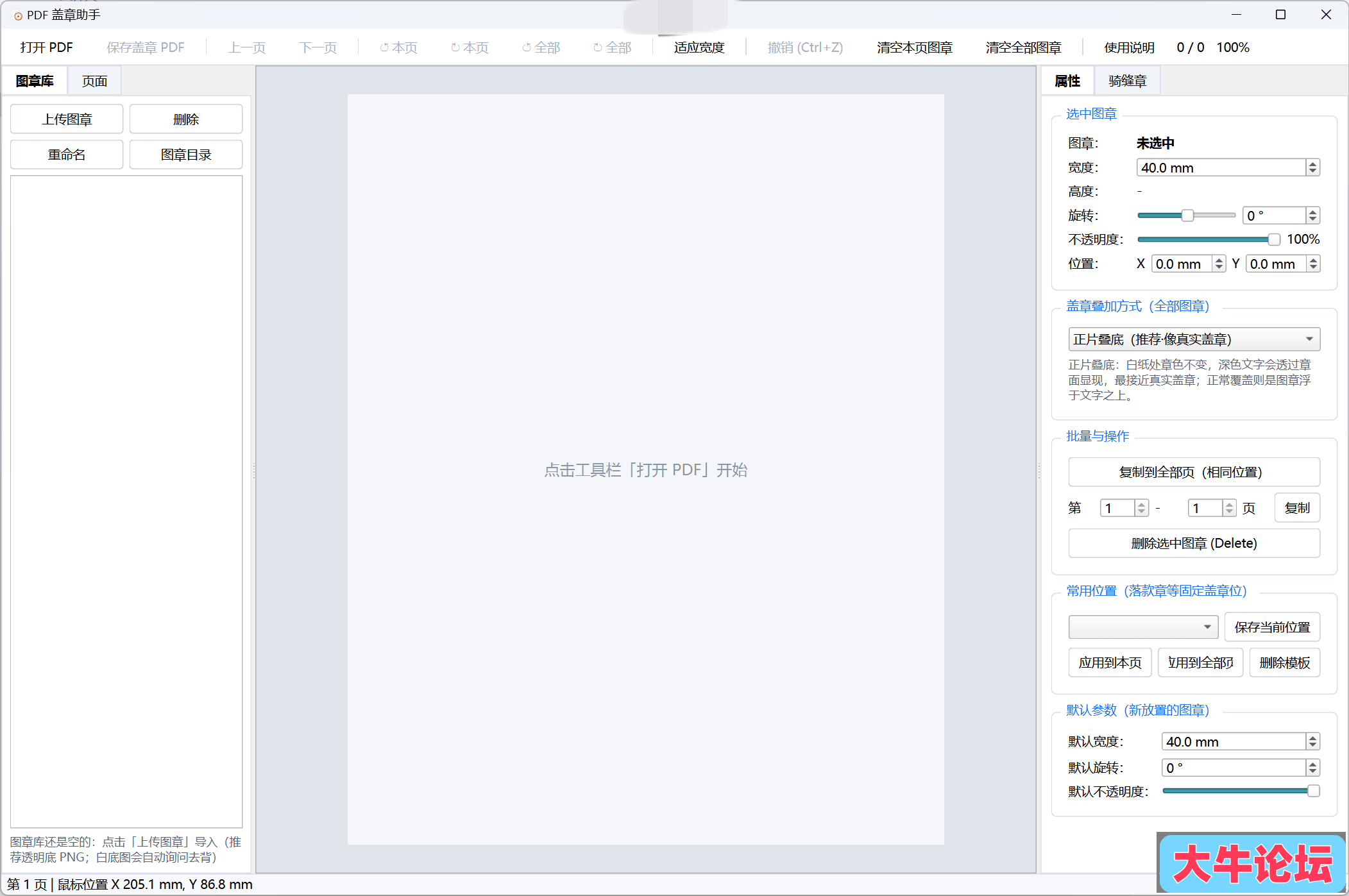Image resolution: width=1349 pixels, height=896 pixels.
Task: Click the 100% opacity value
Action: tap(1303, 239)
